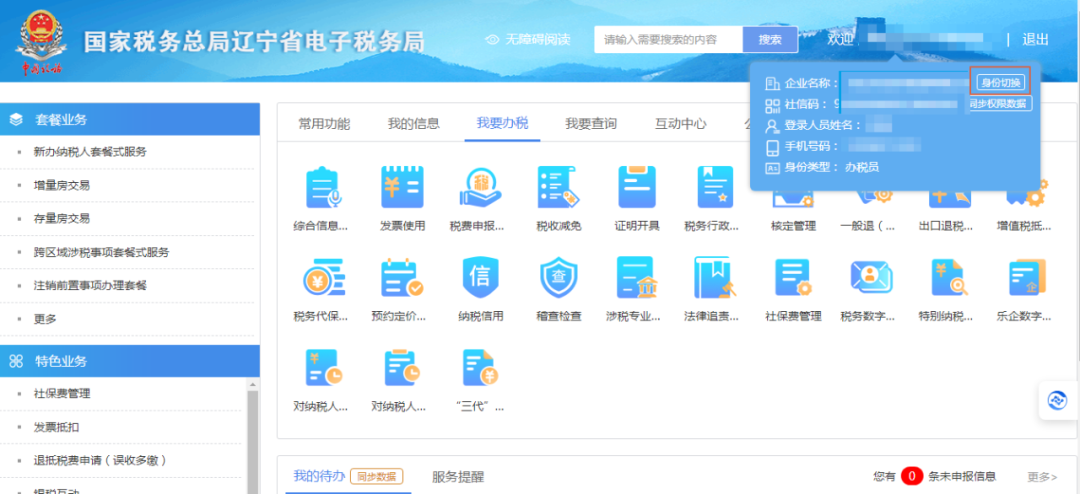1080x494 pixels.
Task: Open the 社保费管理 icon in the grid
Action: coord(793,280)
